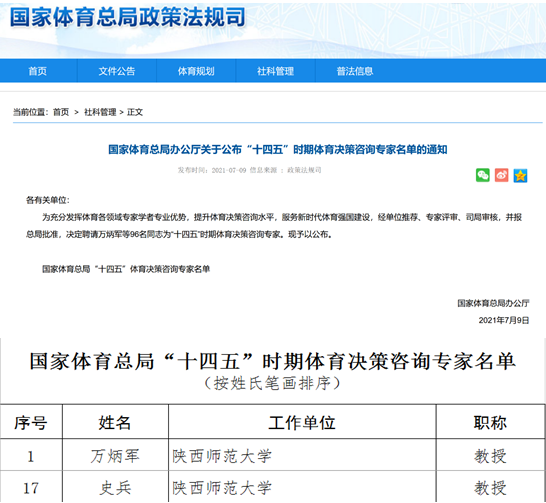Select the 各有关单位 salutation line
The height and width of the screenshot is (503, 546).
click(x=48, y=200)
